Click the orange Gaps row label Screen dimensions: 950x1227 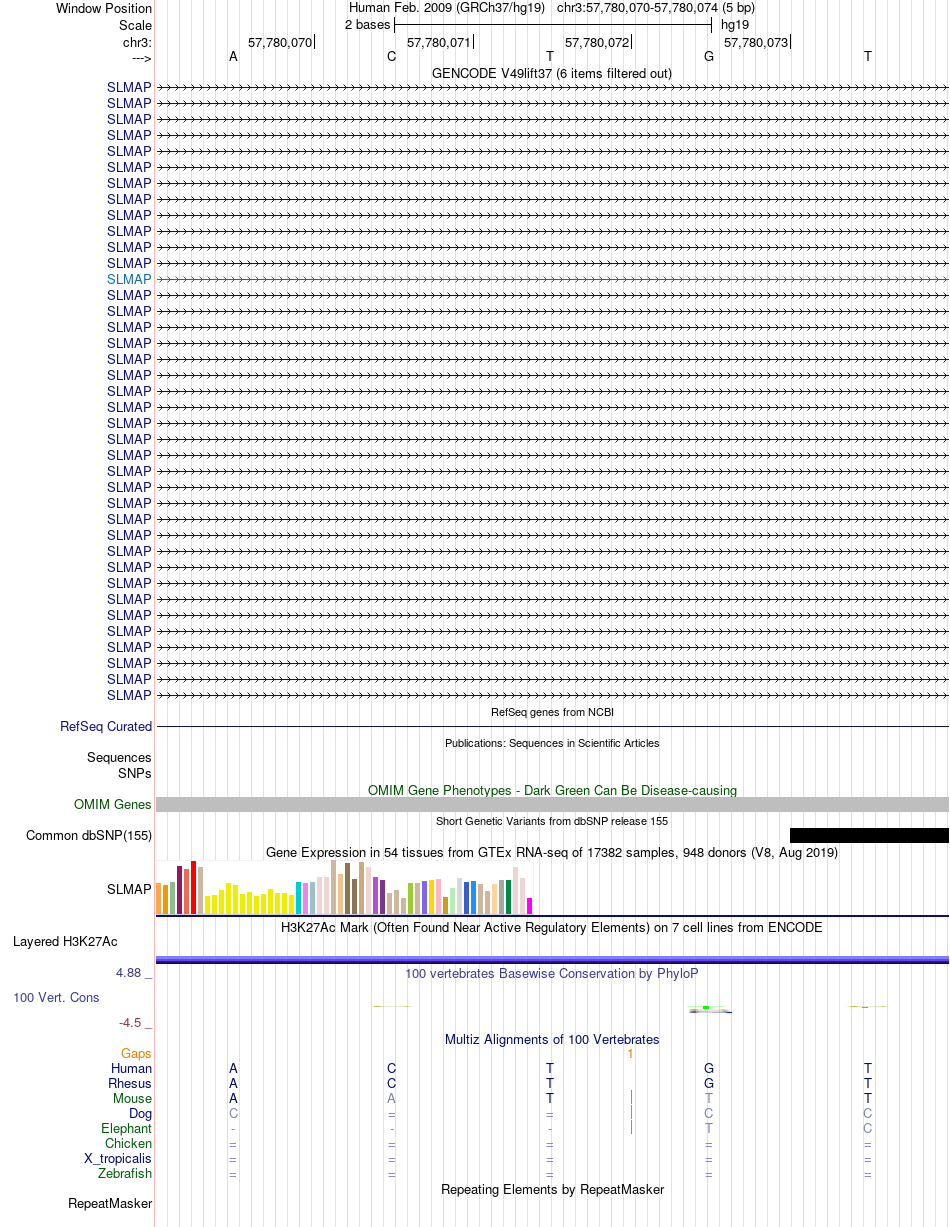[136, 1053]
